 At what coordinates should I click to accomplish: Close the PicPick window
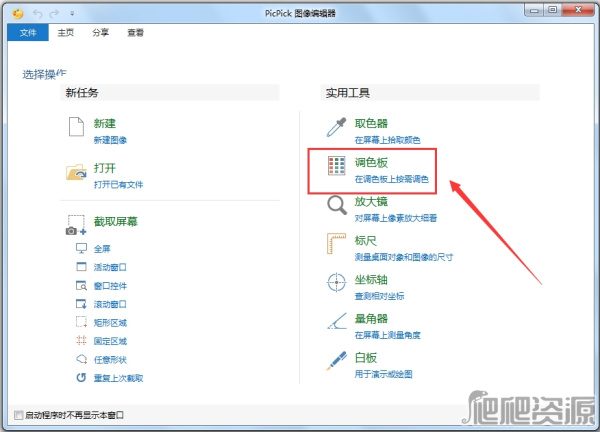[x=578, y=10]
